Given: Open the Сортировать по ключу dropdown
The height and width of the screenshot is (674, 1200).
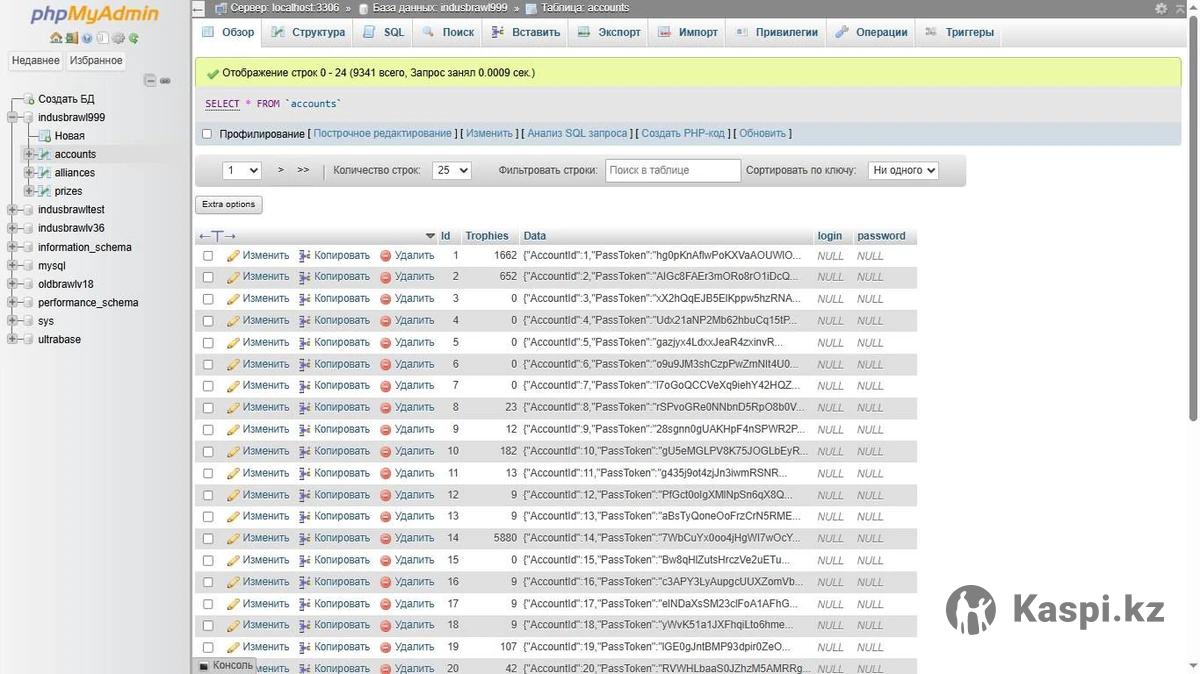Looking at the screenshot, I should pyautogui.click(x=902, y=171).
